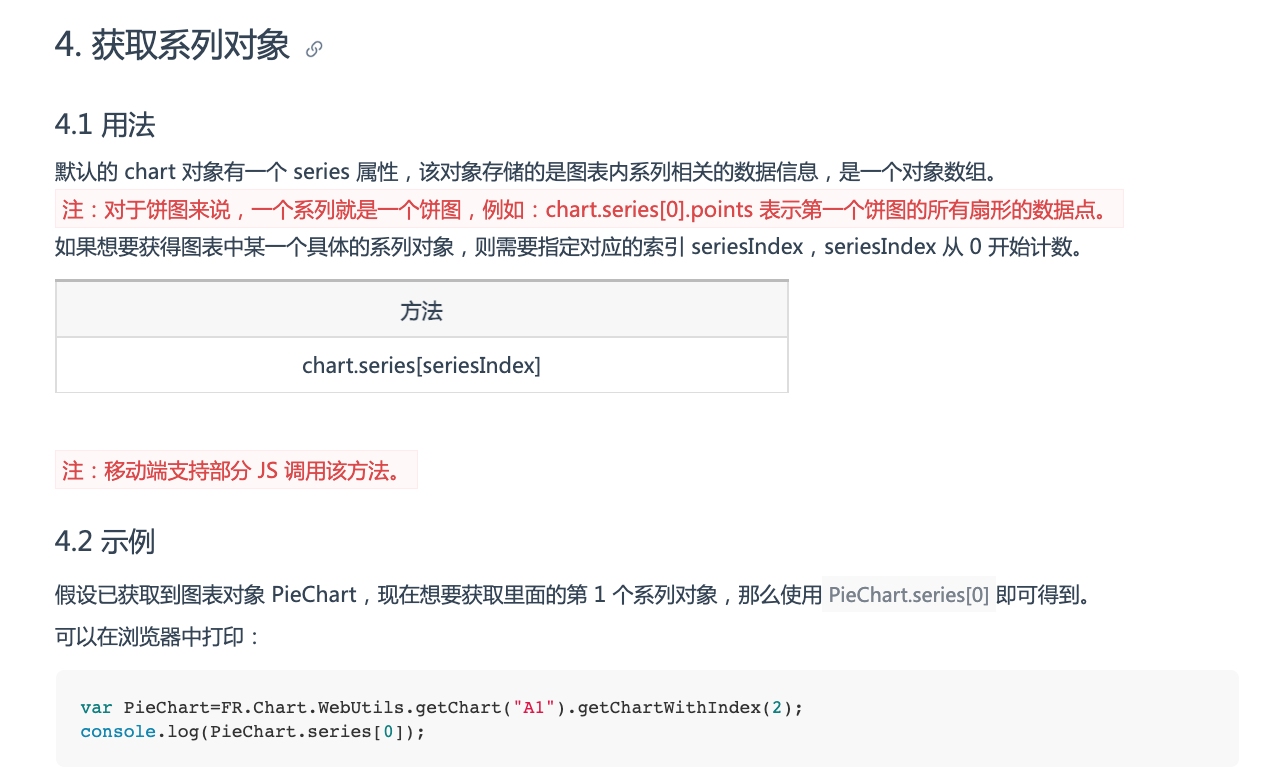This screenshot has height=776, width=1270.
Task: Click the anchor link icon beside heading 4
Action: [314, 49]
